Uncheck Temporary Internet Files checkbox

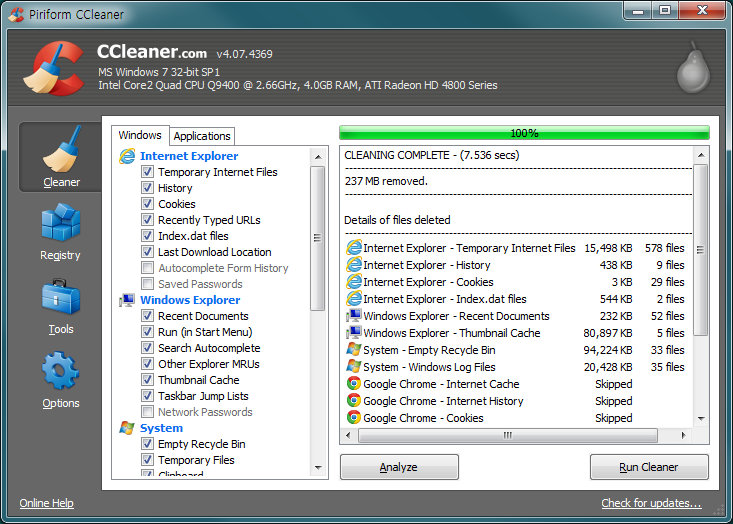[147, 172]
